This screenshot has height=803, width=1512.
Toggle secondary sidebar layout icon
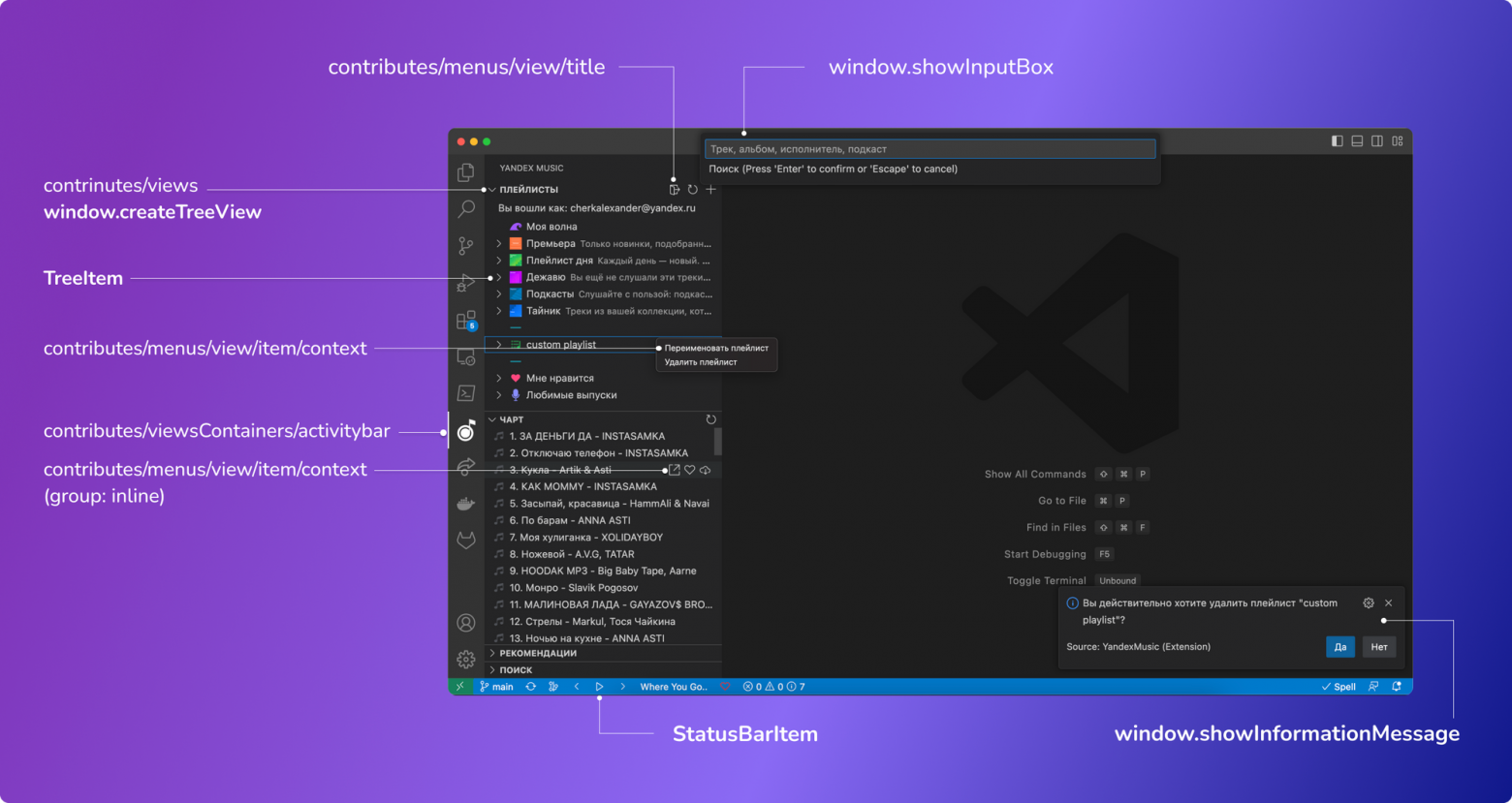click(x=1377, y=141)
